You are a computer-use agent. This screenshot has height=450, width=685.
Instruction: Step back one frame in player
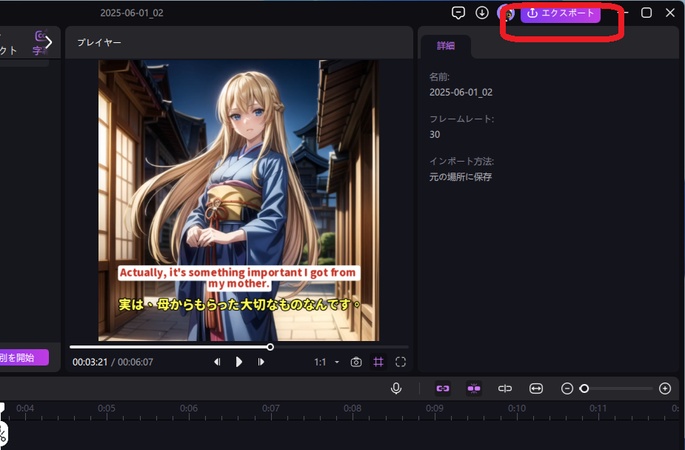coord(217,362)
